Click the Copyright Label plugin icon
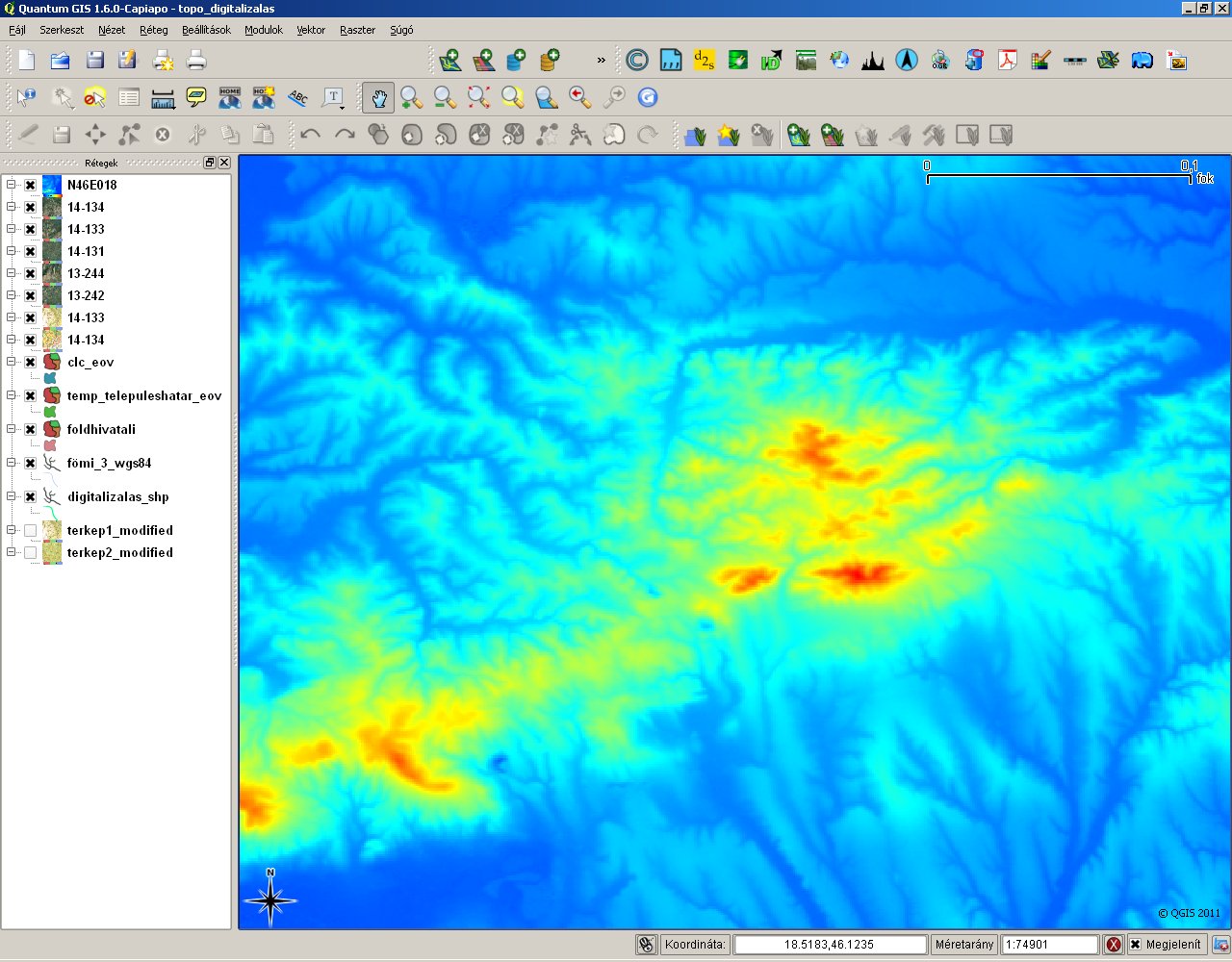 coord(637,61)
